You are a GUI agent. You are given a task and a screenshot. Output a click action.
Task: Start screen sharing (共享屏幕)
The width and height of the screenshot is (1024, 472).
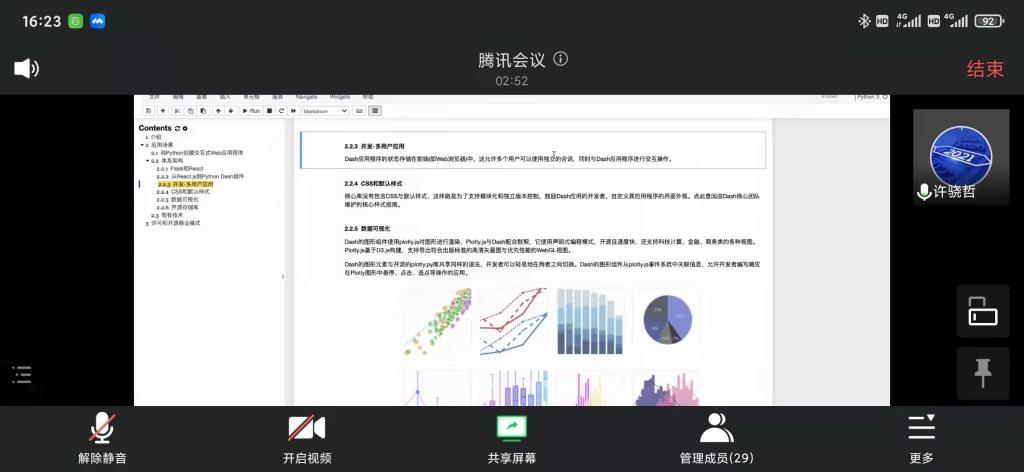pos(511,438)
